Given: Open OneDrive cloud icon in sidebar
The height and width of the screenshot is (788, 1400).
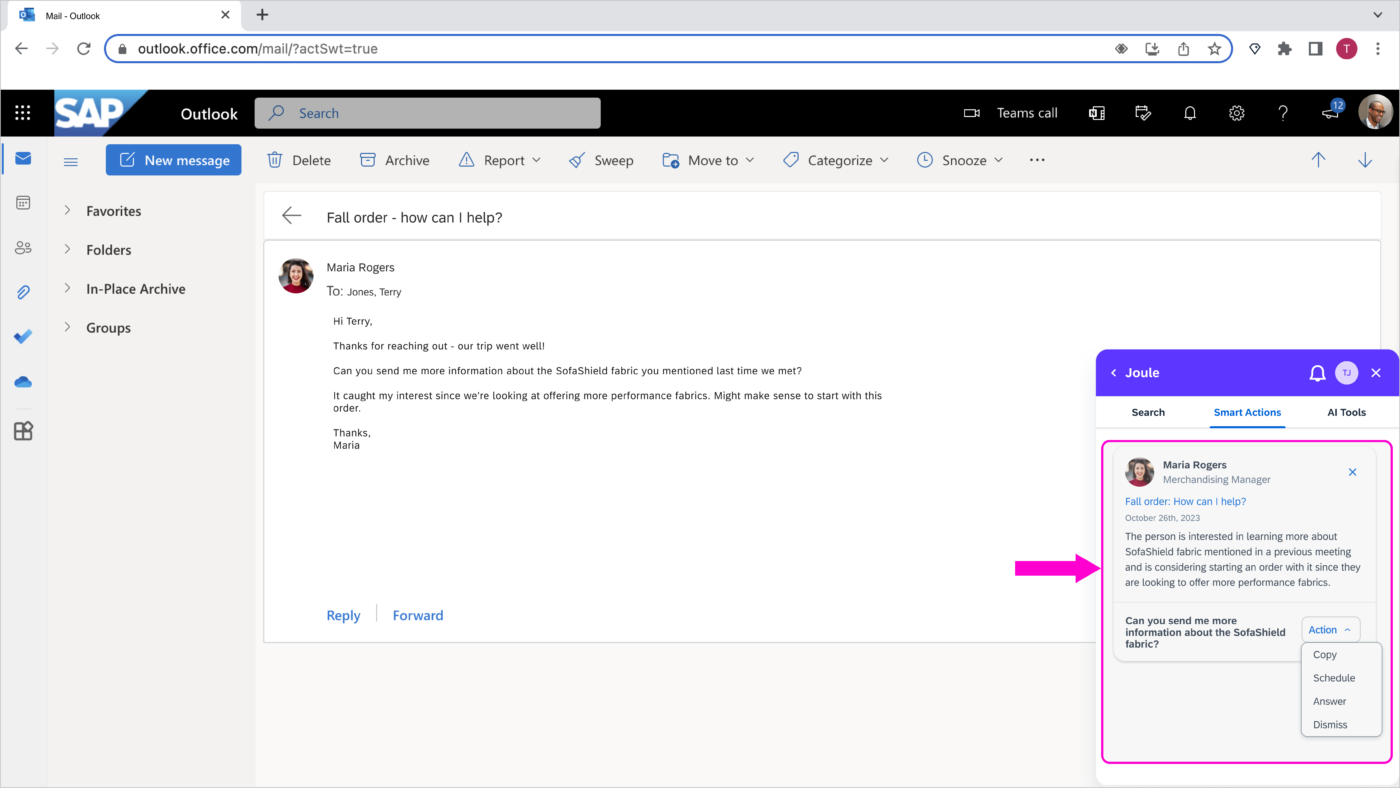Looking at the screenshot, I should pyautogui.click(x=23, y=382).
